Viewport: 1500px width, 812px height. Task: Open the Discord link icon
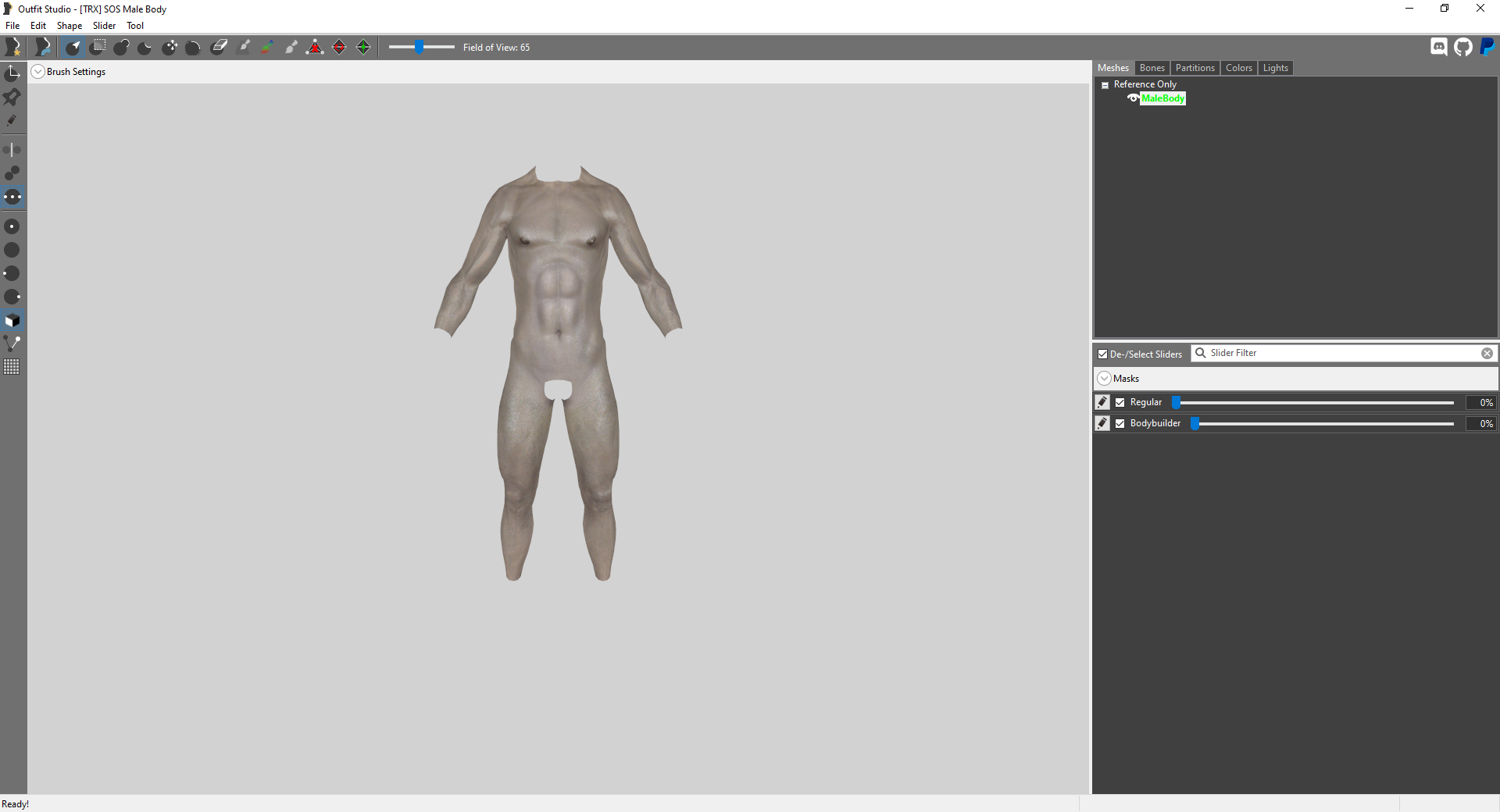coord(1439,47)
